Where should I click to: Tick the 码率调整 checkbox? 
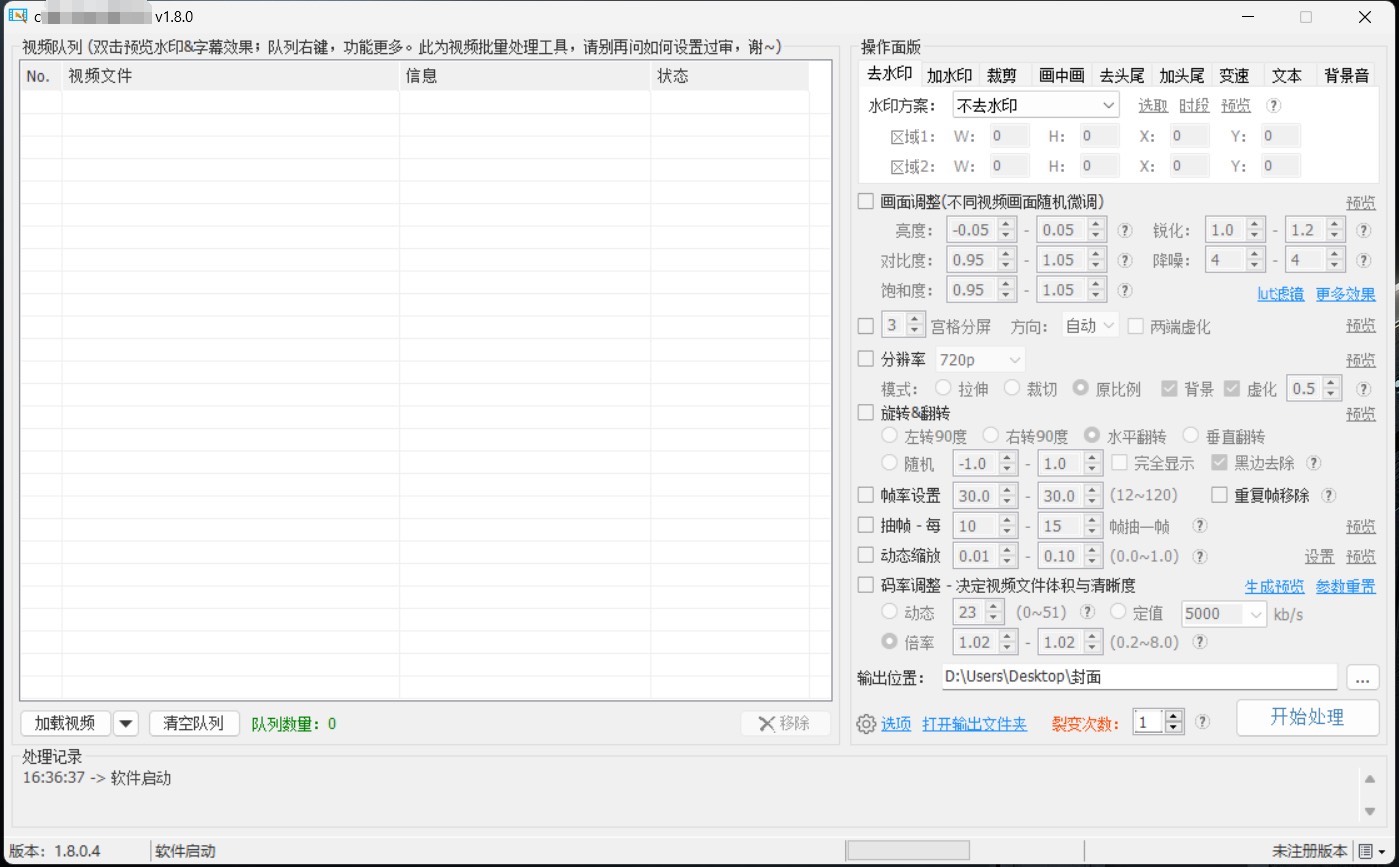(x=866, y=585)
